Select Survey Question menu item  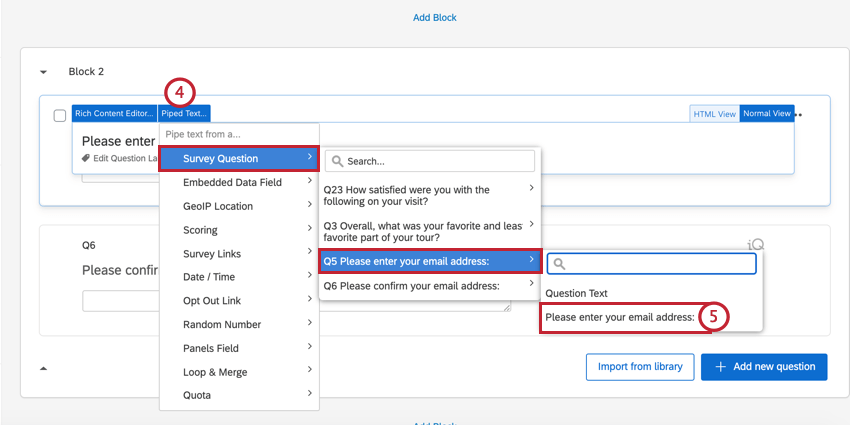238,158
